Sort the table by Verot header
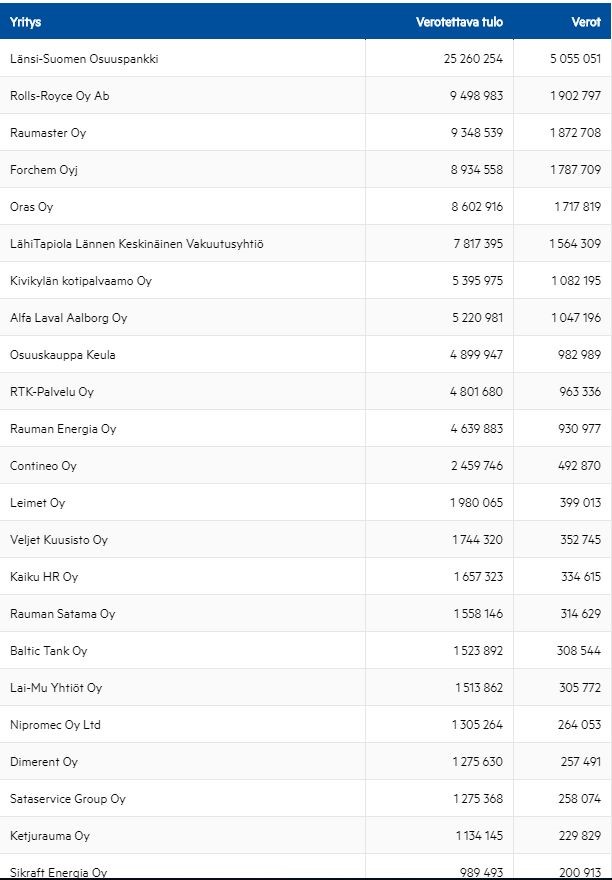The width and height of the screenshot is (612, 880). [586, 22]
